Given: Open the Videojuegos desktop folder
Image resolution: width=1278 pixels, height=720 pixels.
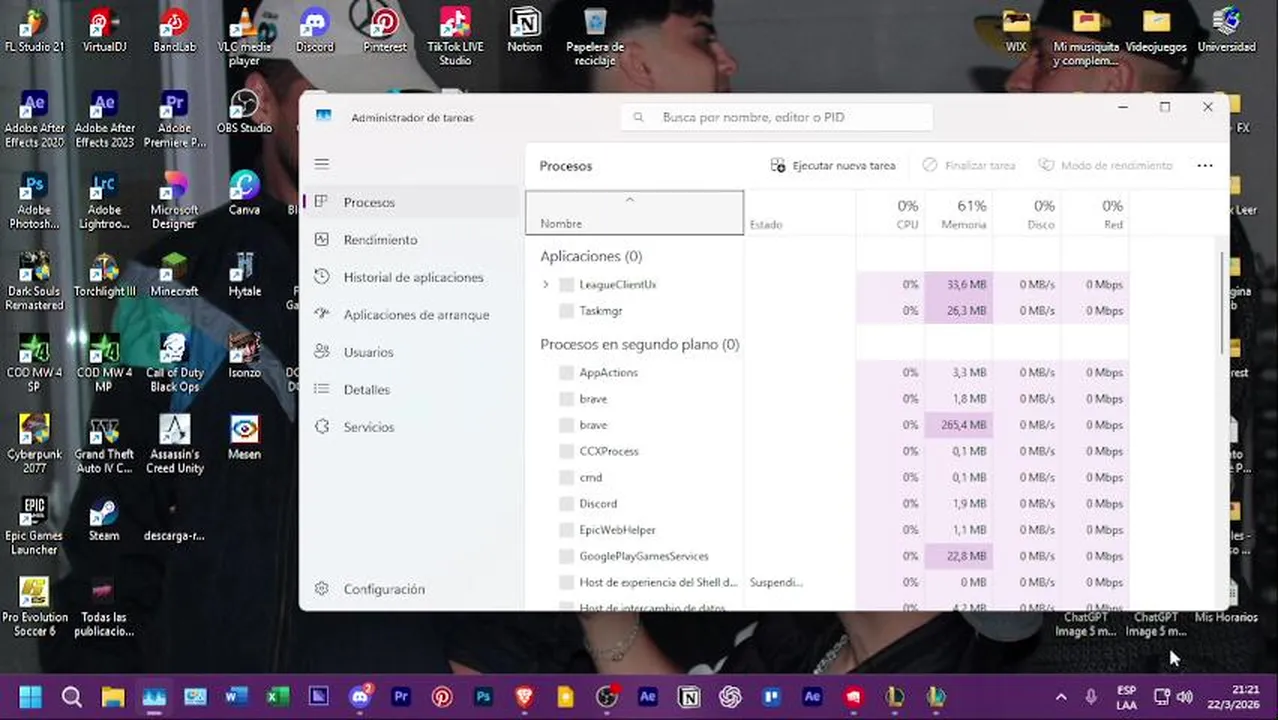Looking at the screenshot, I should (x=1156, y=31).
